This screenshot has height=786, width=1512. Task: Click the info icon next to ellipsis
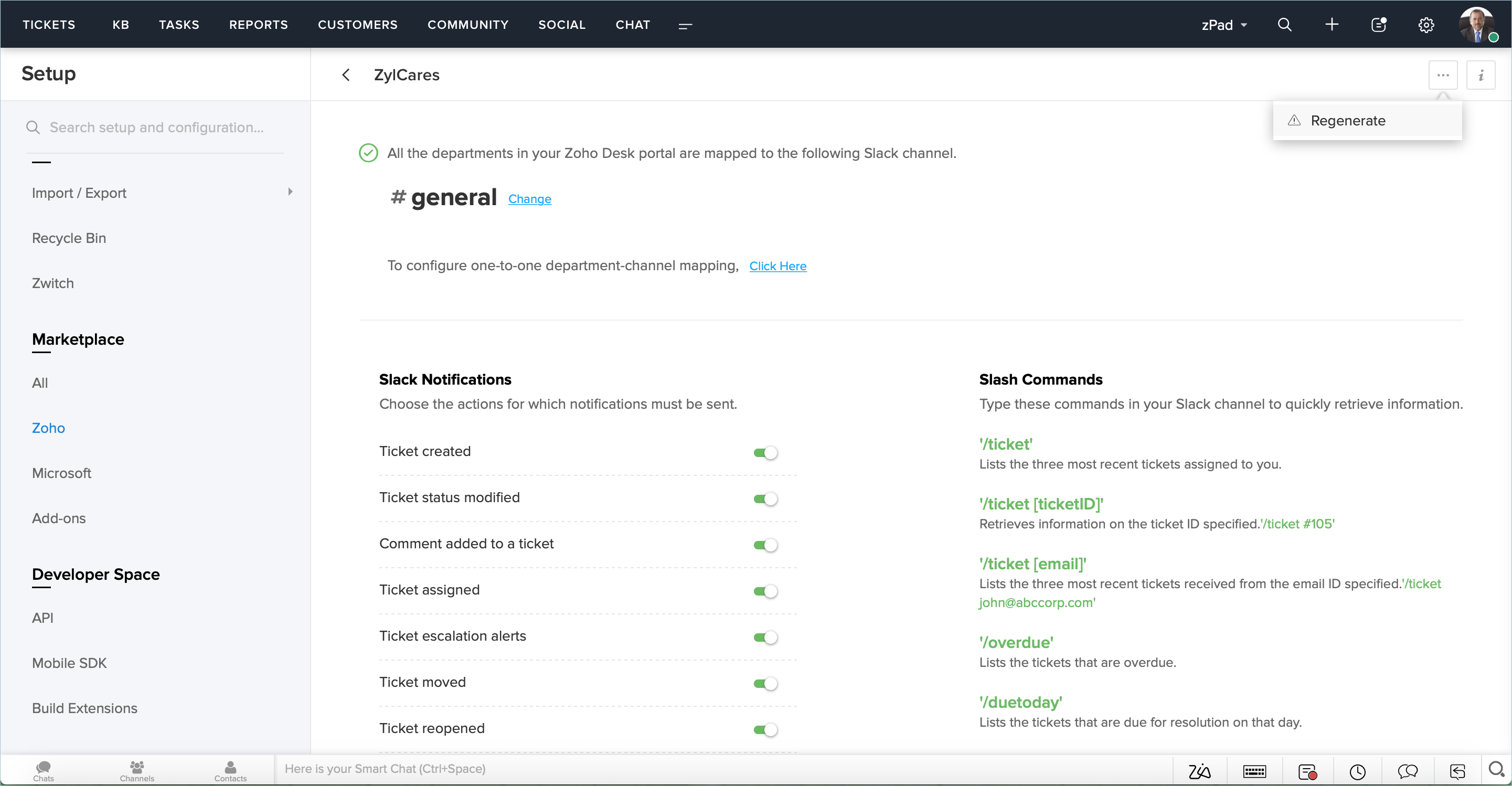click(1481, 75)
